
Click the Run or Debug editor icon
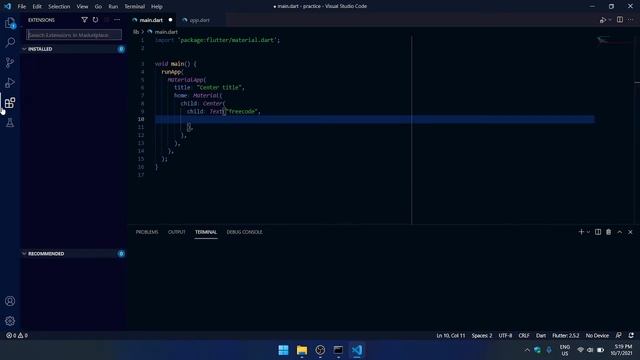coord(602,20)
